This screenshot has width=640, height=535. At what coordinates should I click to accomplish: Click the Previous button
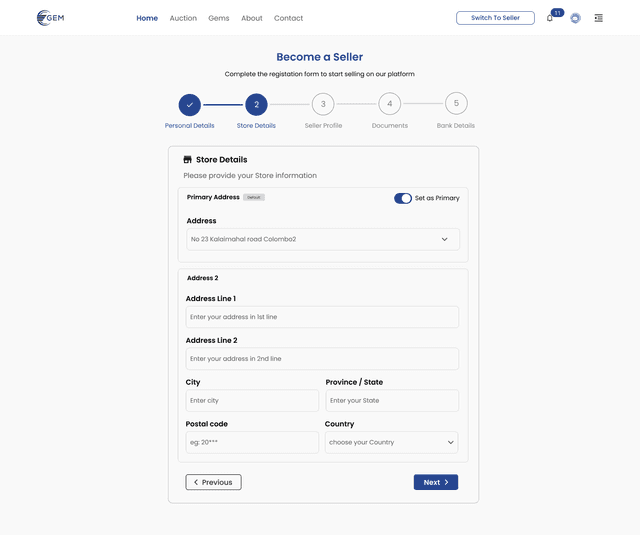click(x=213, y=482)
